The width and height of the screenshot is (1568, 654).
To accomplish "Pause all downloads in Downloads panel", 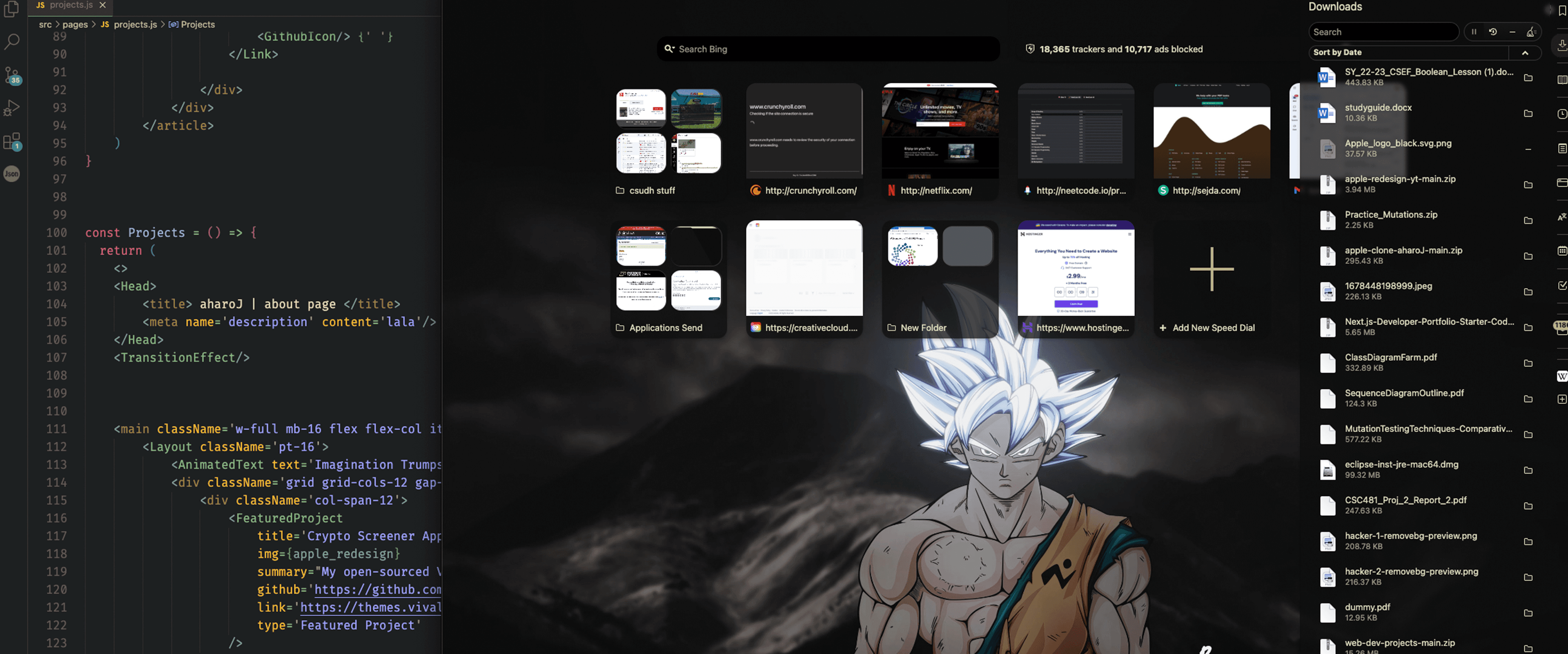I will [x=1474, y=32].
